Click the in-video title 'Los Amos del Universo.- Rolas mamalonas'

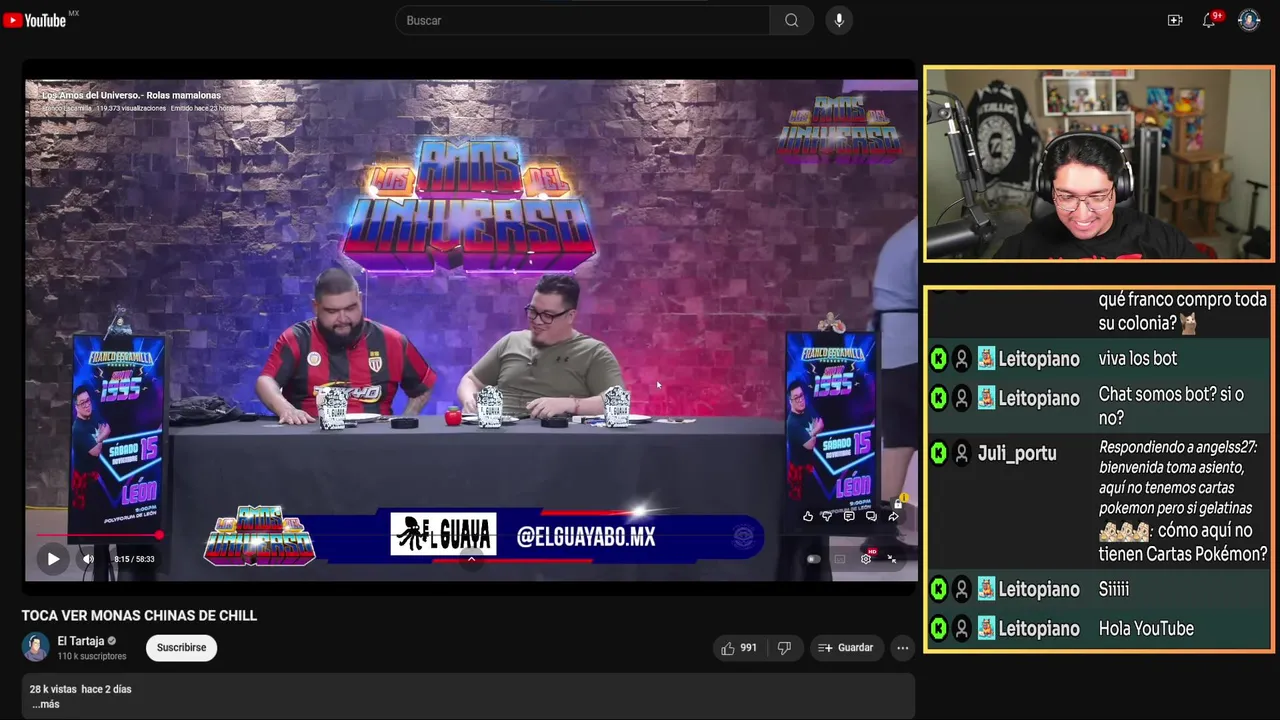131,96
